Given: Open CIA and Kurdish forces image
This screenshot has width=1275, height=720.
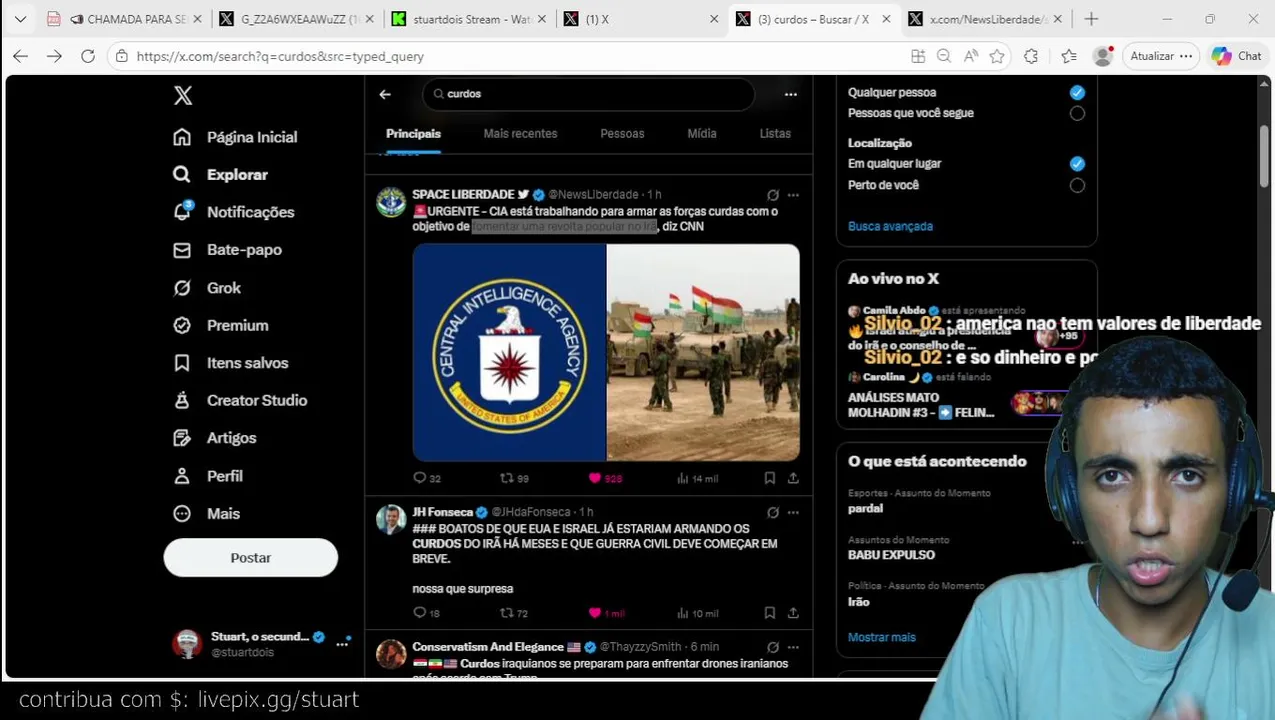Looking at the screenshot, I should 606,352.
